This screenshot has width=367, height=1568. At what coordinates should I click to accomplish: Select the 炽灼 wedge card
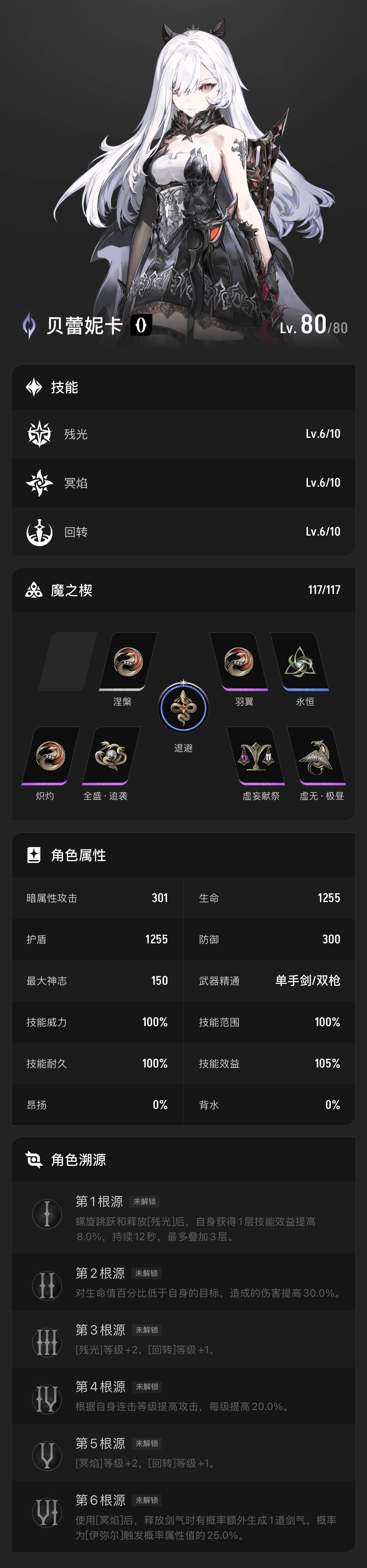click(50, 756)
